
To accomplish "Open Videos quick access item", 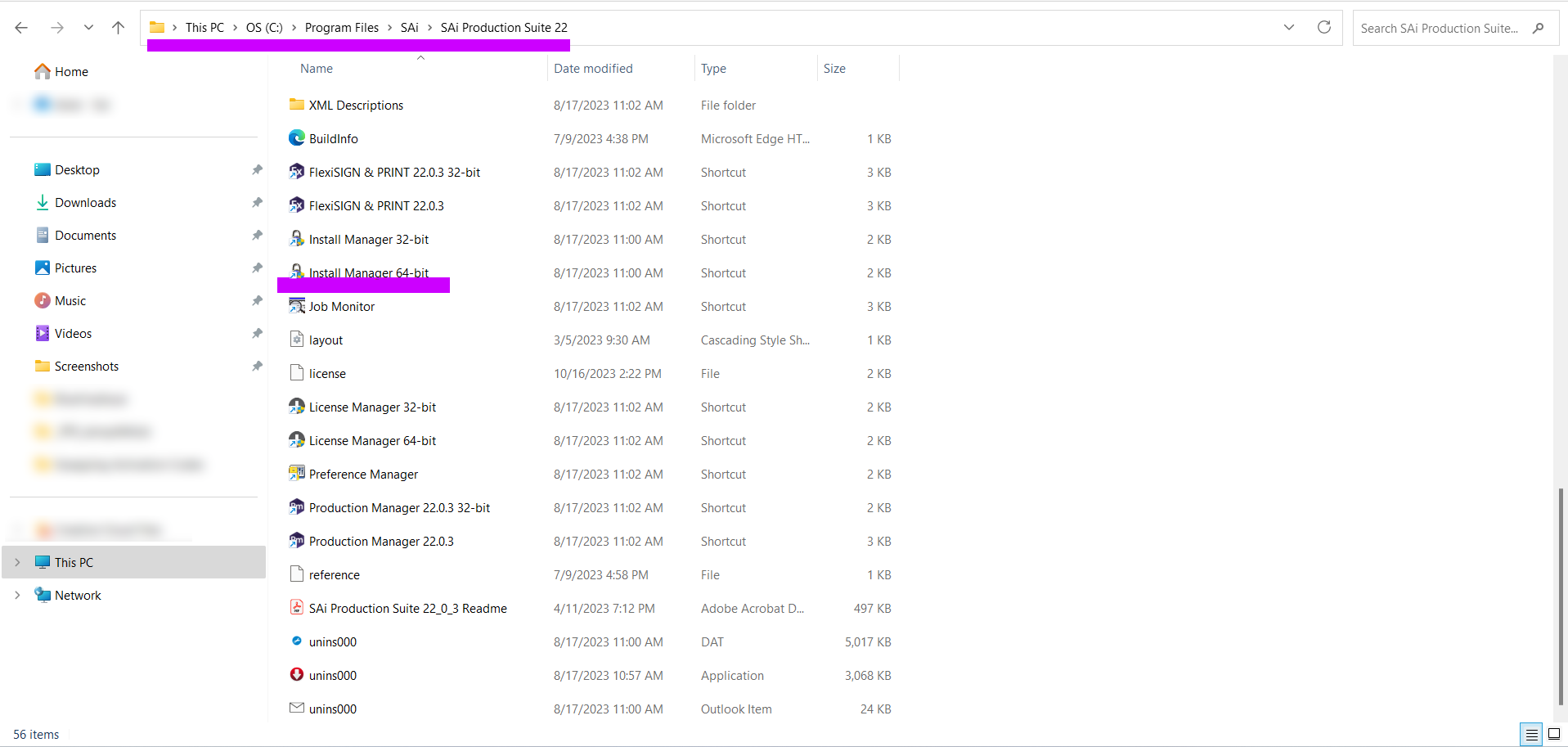I will tap(64, 334).
